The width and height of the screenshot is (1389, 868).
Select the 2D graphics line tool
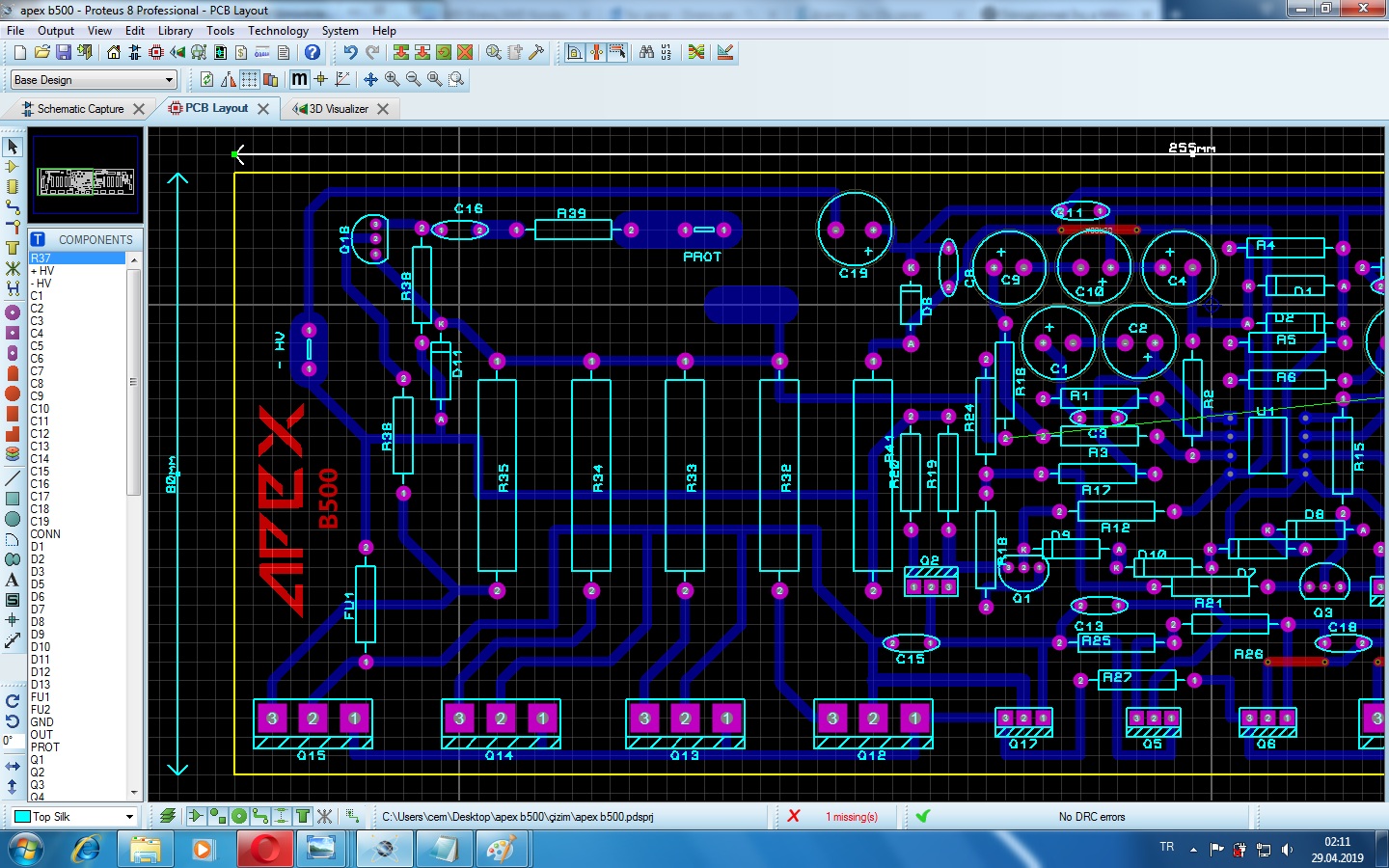[13, 478]
